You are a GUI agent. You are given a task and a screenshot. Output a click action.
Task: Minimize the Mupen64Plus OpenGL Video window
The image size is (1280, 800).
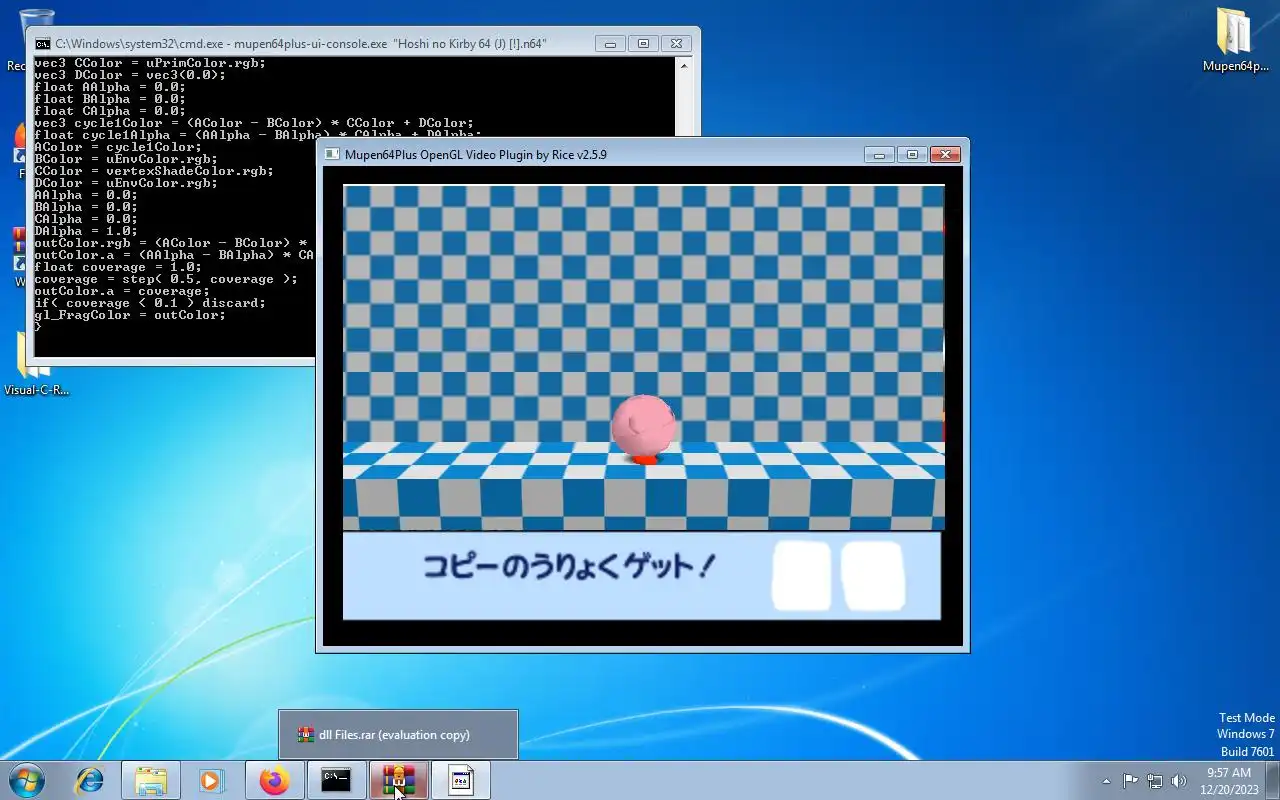(880, 154)
